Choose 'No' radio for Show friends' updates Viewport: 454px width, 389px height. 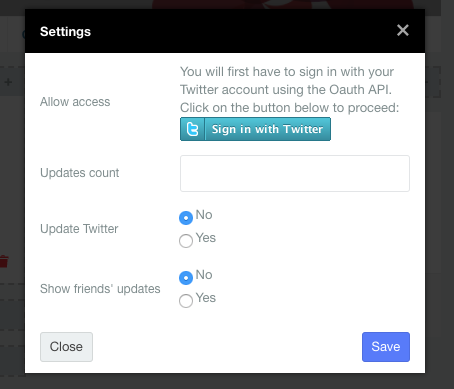pyautogui.click(x=186, y=278)
